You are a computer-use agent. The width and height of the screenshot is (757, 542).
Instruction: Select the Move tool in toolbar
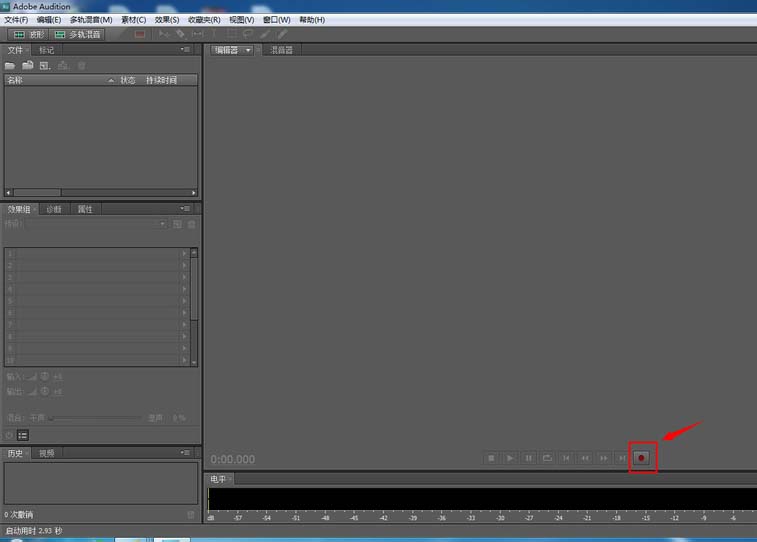click(x=164, y=34)
